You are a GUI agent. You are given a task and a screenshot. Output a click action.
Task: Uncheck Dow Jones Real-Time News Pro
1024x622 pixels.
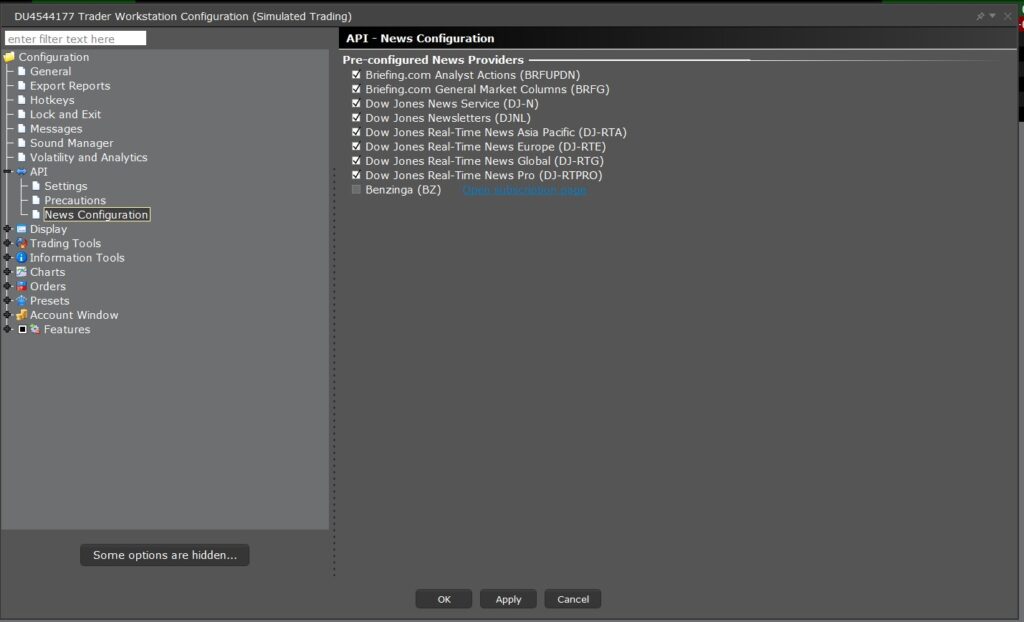point(356,175)
